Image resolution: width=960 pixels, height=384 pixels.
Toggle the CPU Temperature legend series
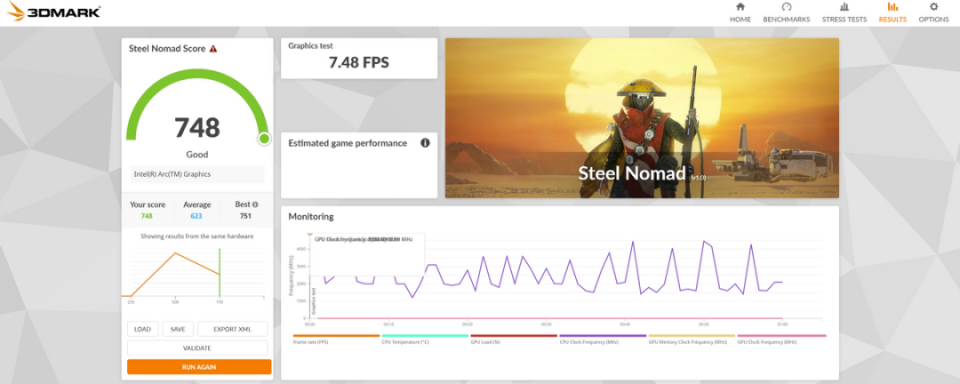click(x=425, y=339)
